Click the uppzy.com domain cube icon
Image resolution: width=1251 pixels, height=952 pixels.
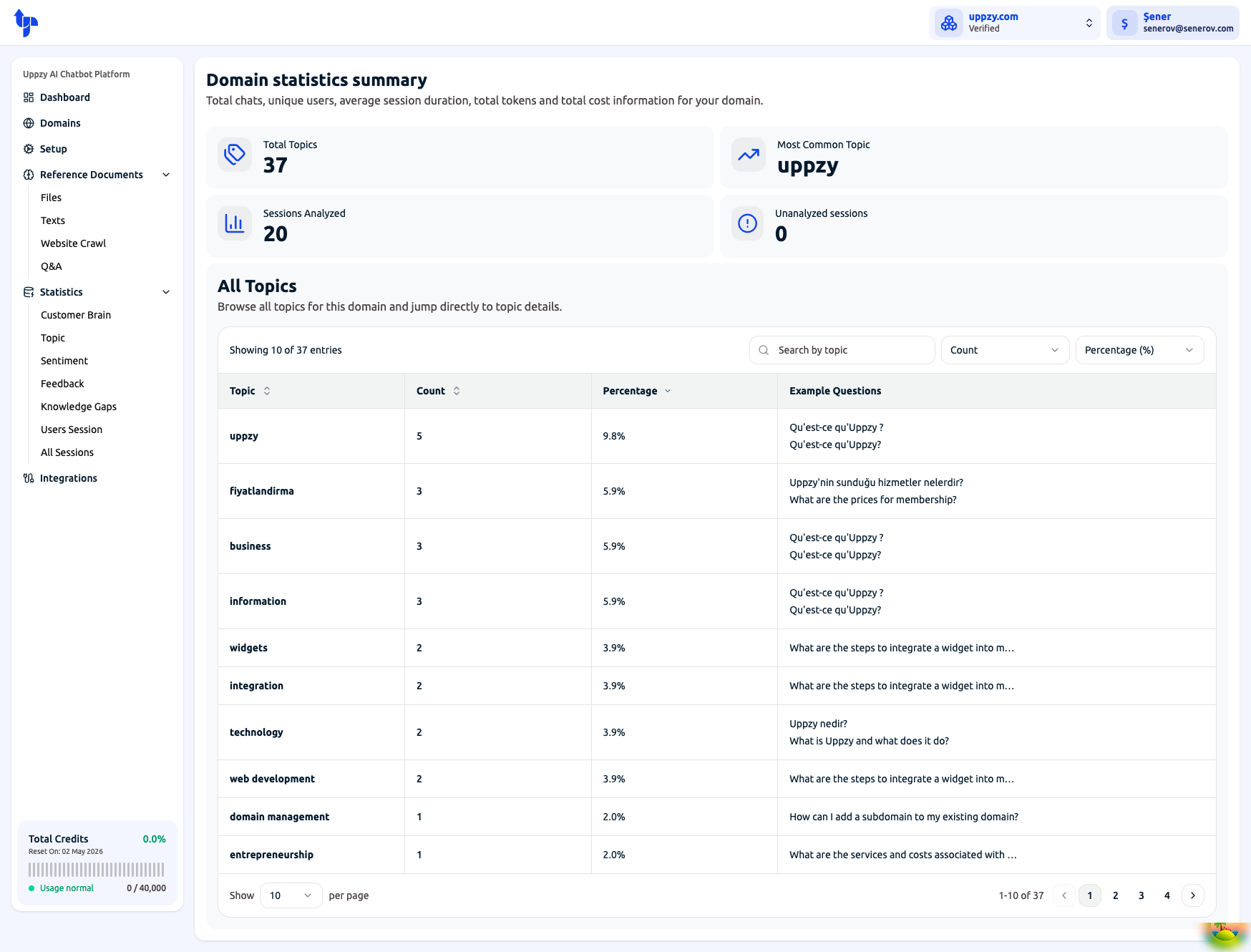coord(949,23)
